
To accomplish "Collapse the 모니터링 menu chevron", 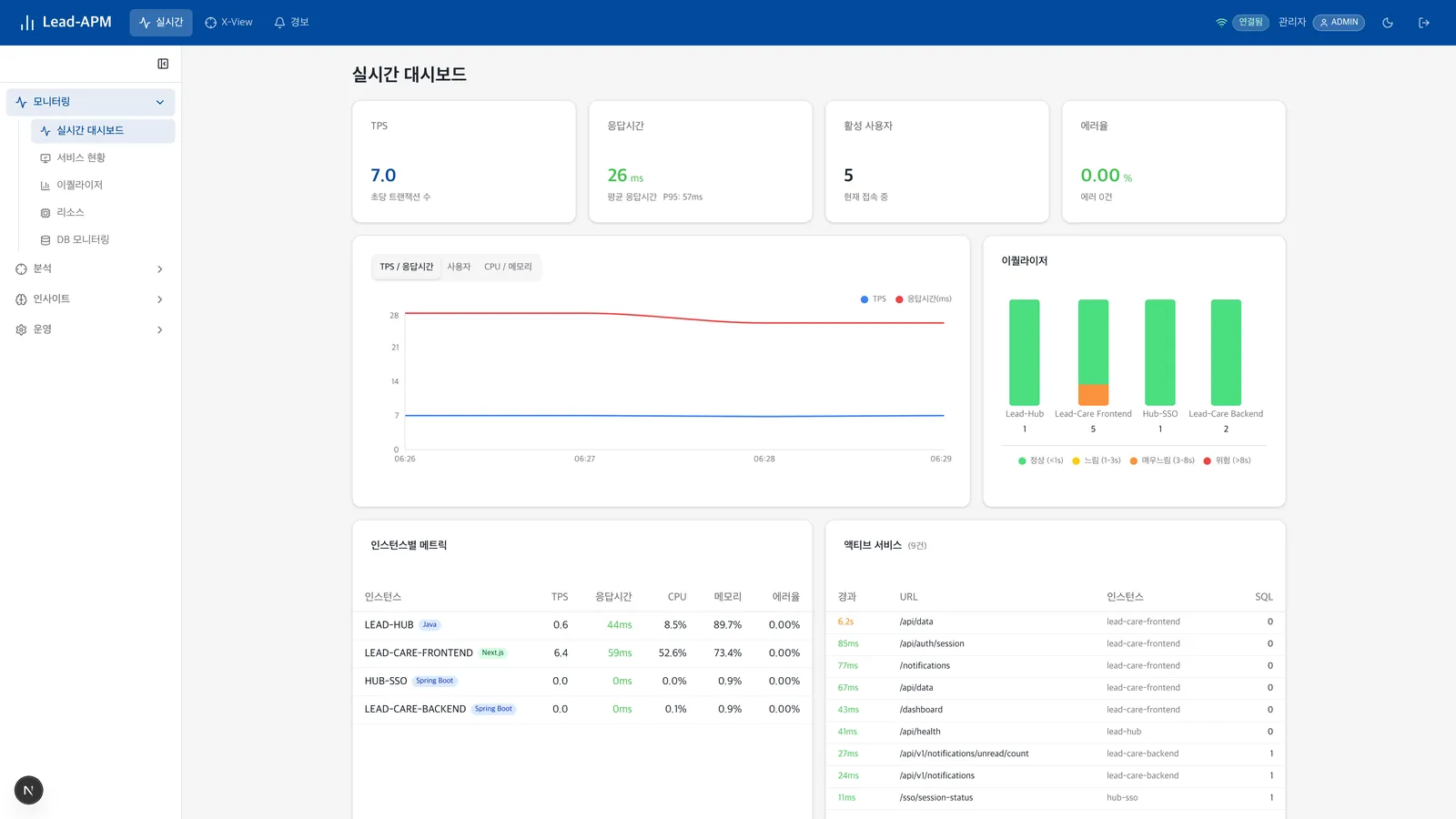I will [x=160, y=102].
